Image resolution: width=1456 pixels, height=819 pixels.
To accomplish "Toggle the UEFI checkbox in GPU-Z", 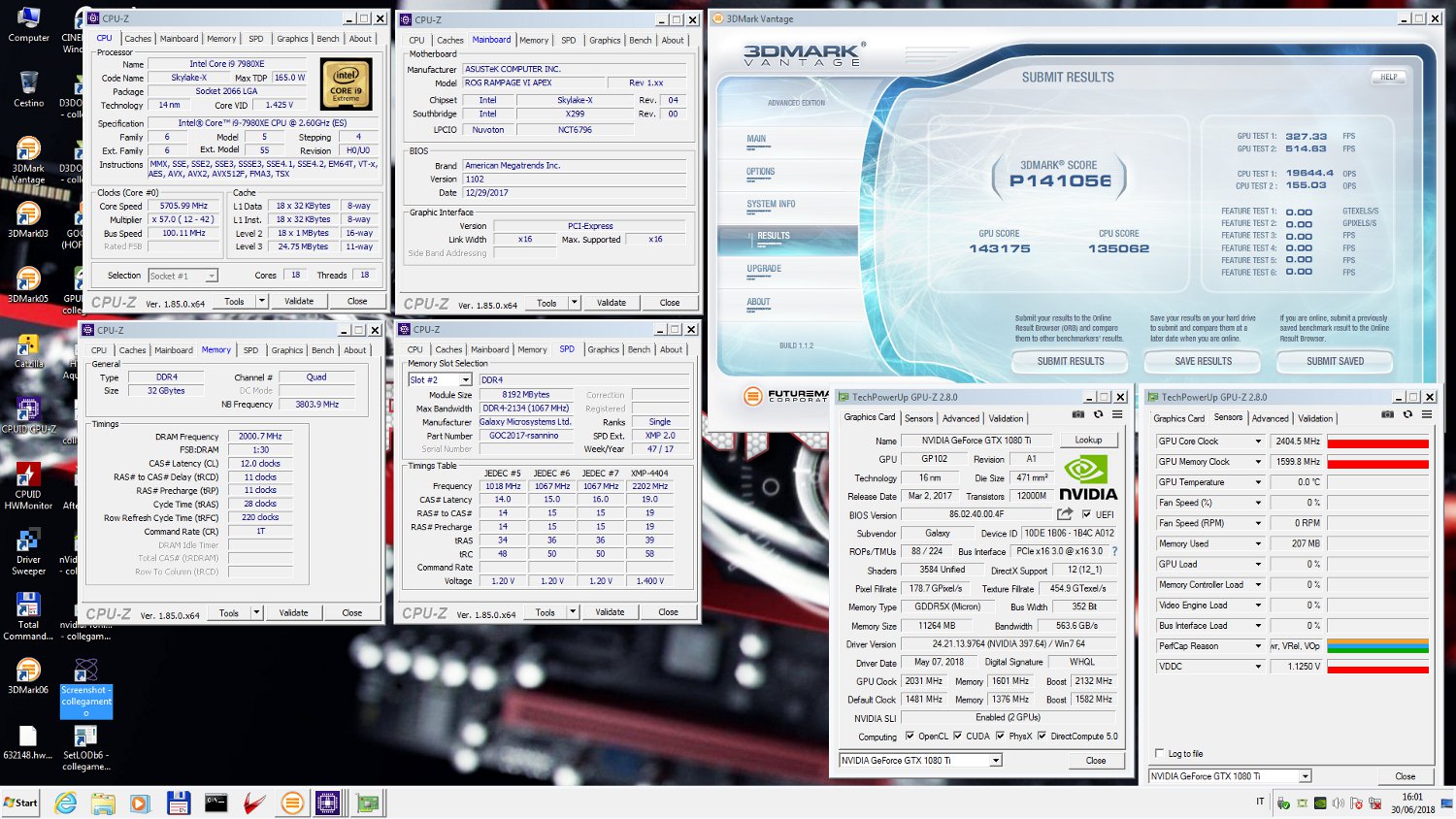I will (x=1086, y=514).
